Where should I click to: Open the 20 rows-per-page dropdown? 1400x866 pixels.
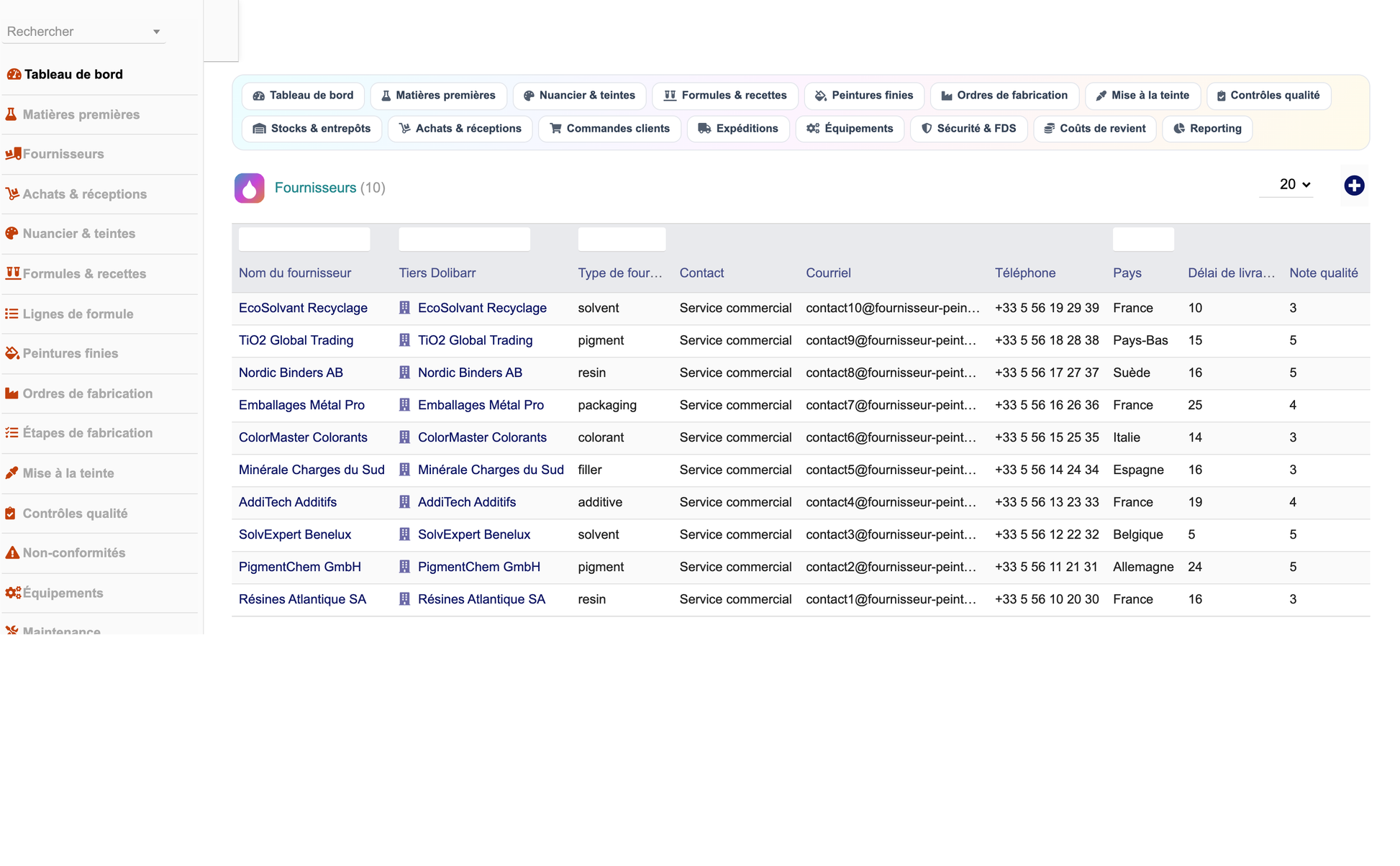pos(1294,185)
